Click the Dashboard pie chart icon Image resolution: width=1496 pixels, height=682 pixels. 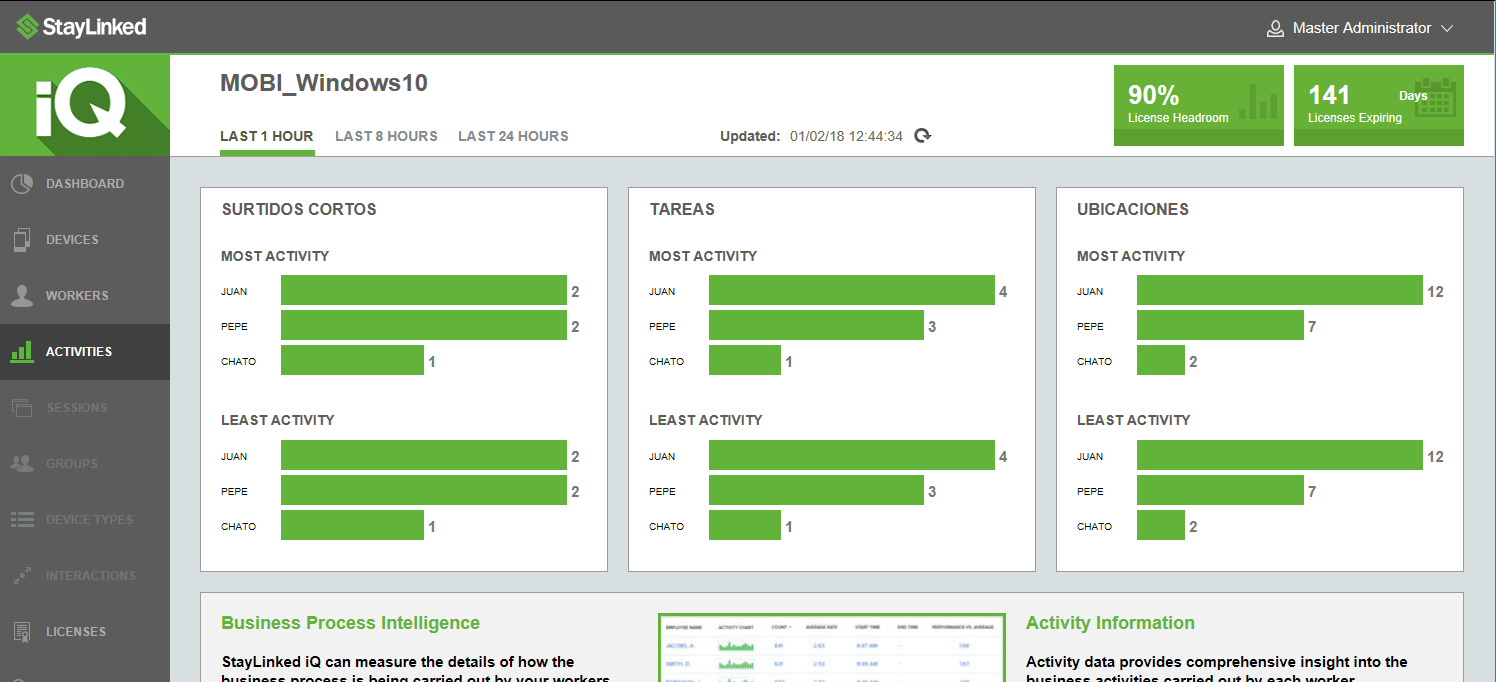click(22, 184)
